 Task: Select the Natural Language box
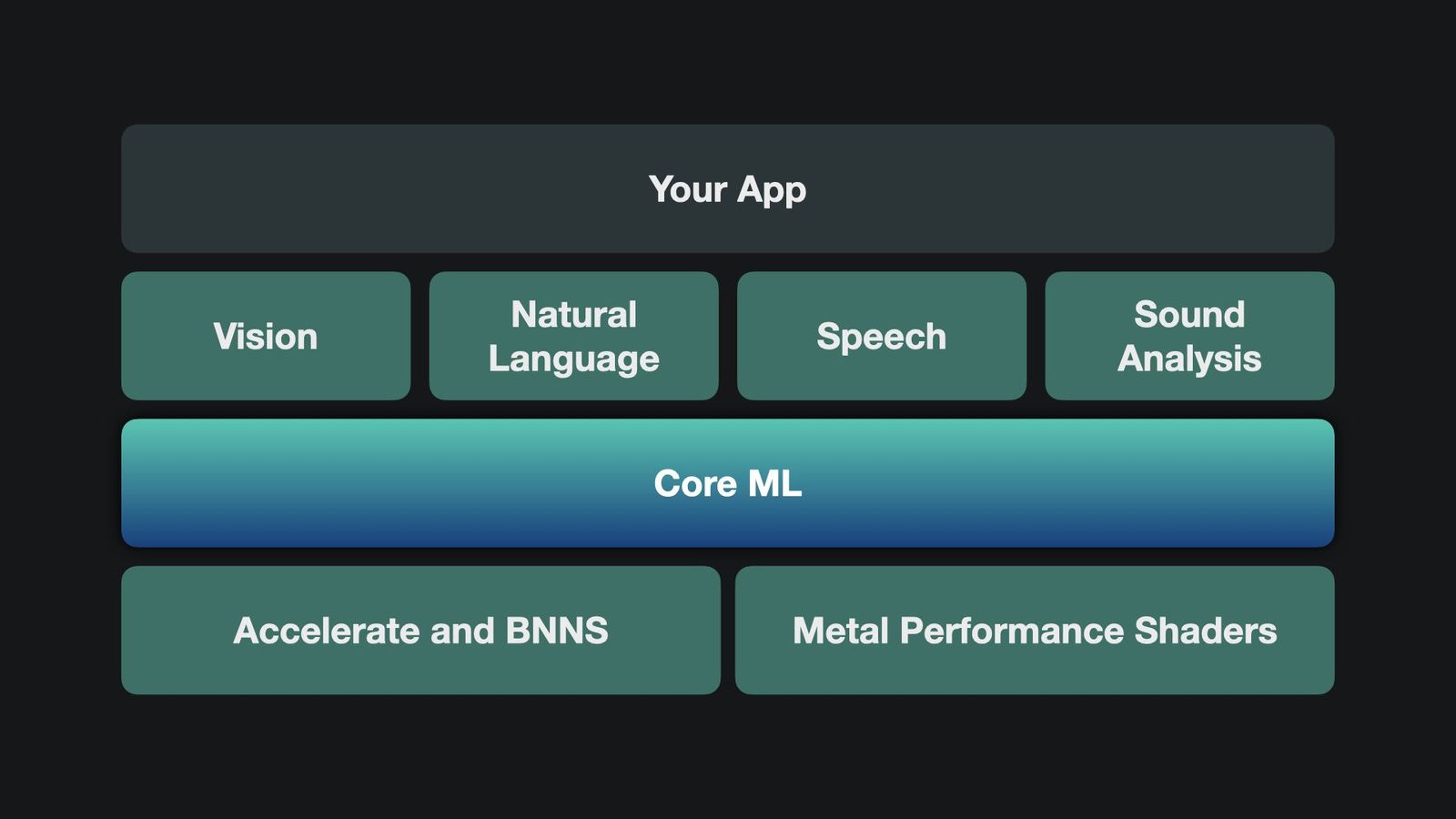573,336
